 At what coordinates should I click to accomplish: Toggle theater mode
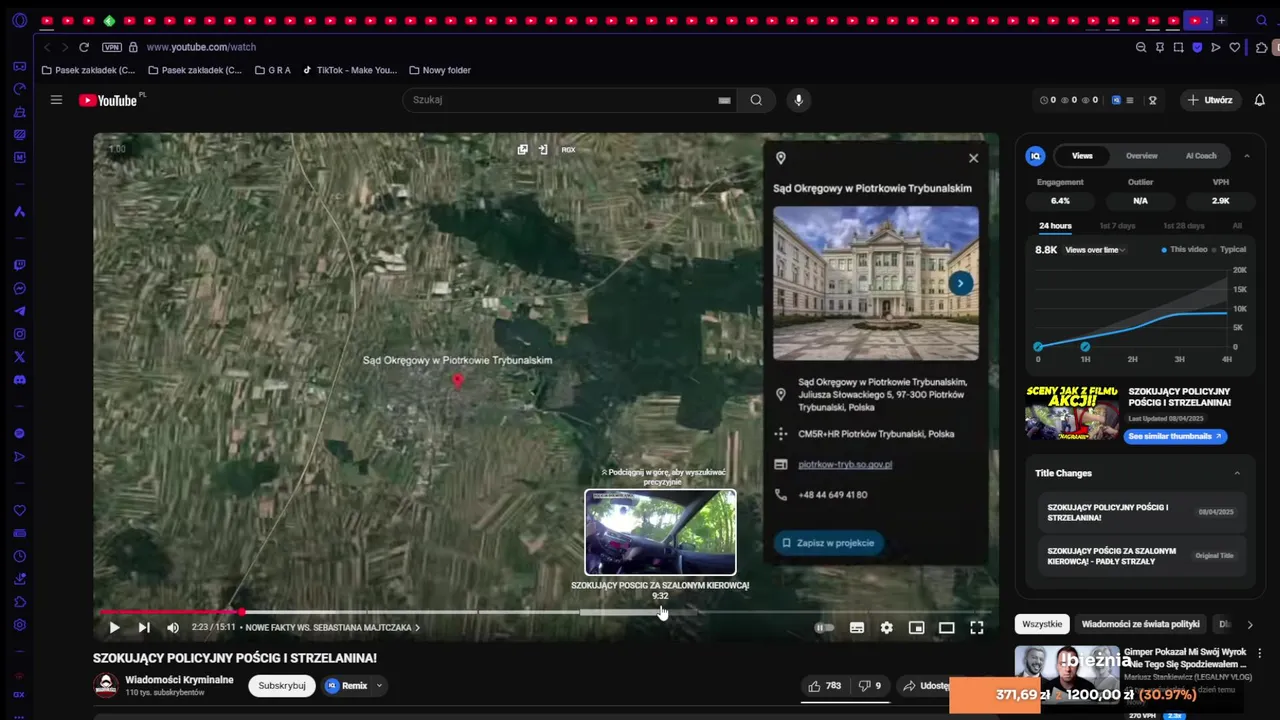[946, 628]
